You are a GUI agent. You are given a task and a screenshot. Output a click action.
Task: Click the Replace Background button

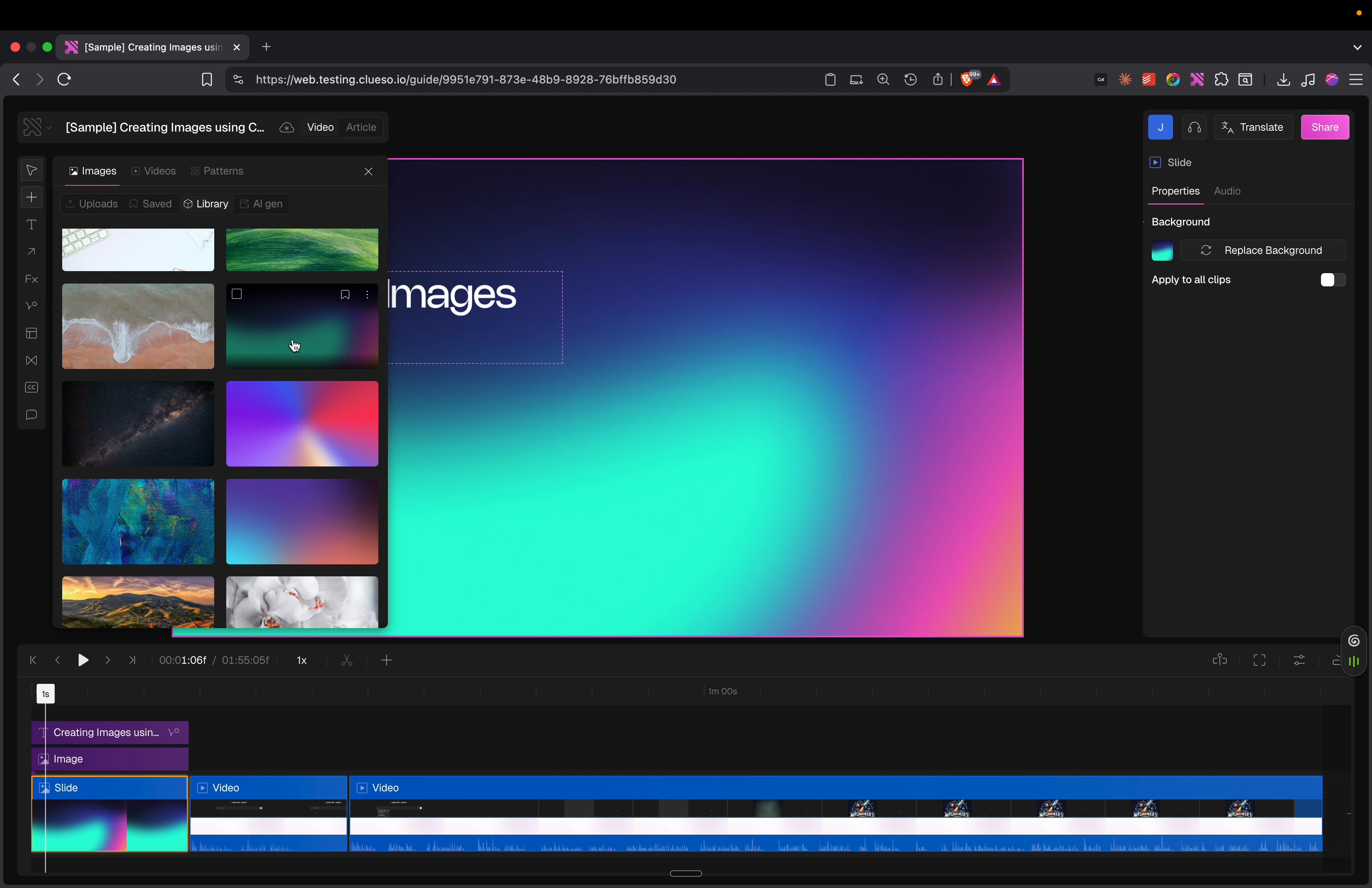point(1262,251)
